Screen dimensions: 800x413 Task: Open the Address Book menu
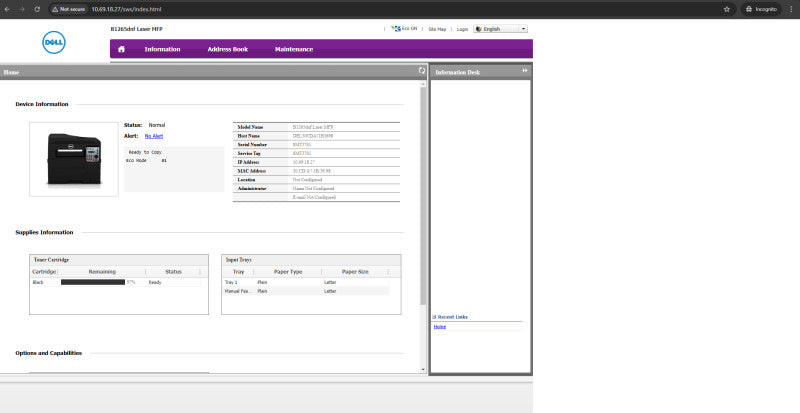point(228,50)
